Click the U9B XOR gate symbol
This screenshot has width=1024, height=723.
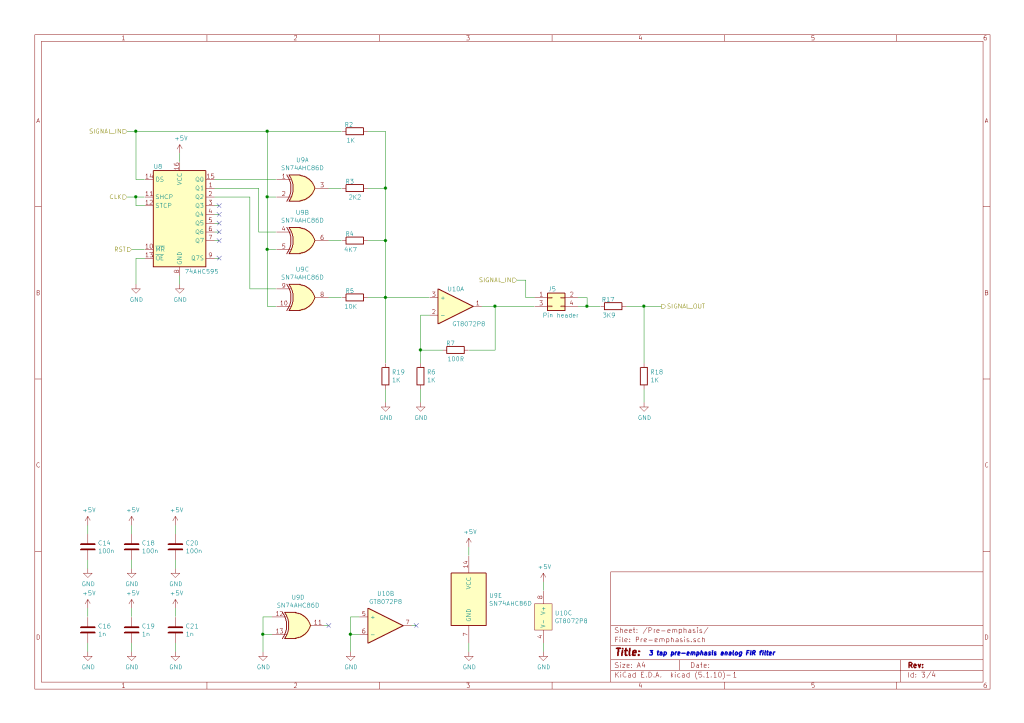point(299,240)
